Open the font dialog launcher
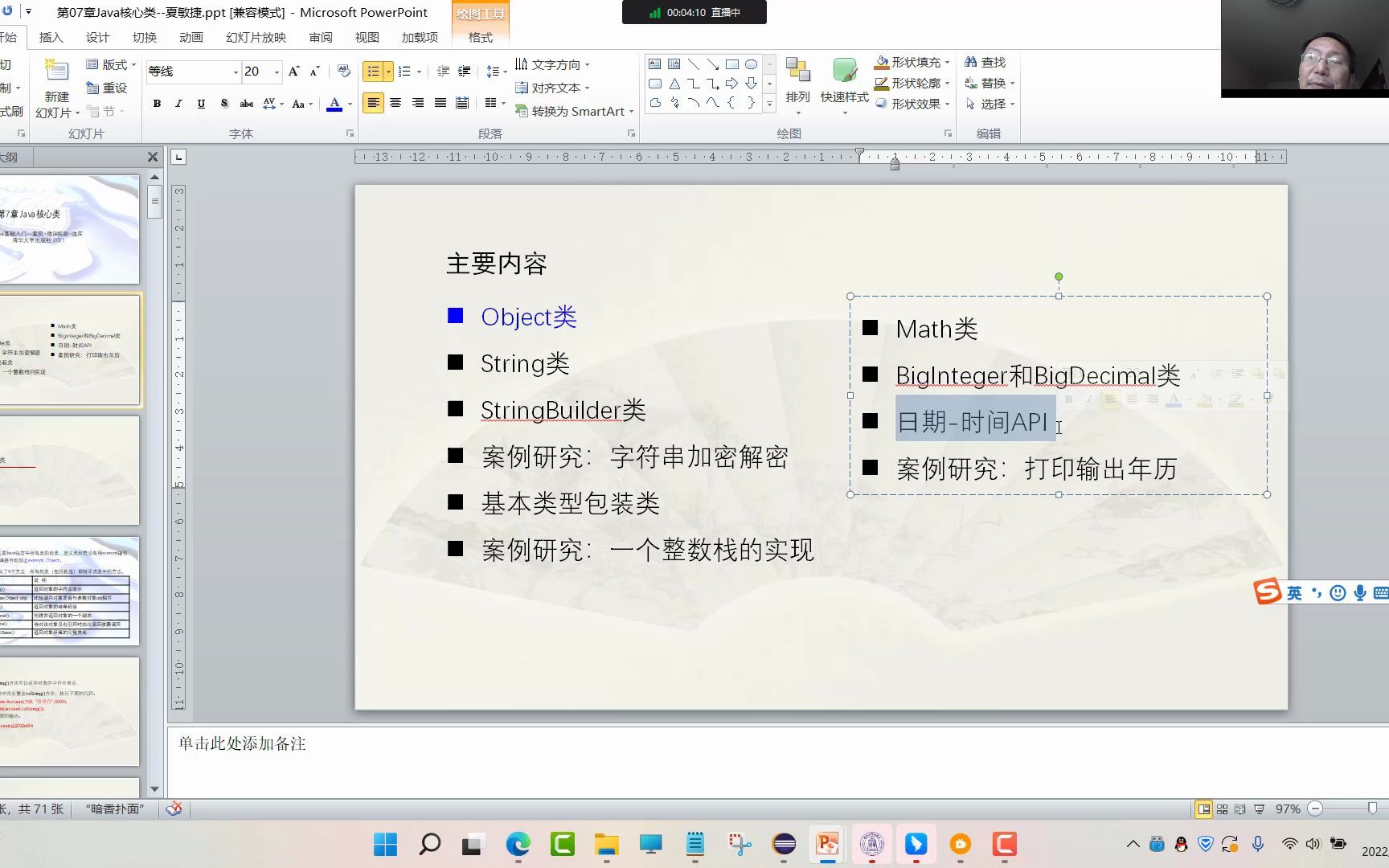Image resolution: width=1389 pixels, height=868 pixels. pos(350,133)
